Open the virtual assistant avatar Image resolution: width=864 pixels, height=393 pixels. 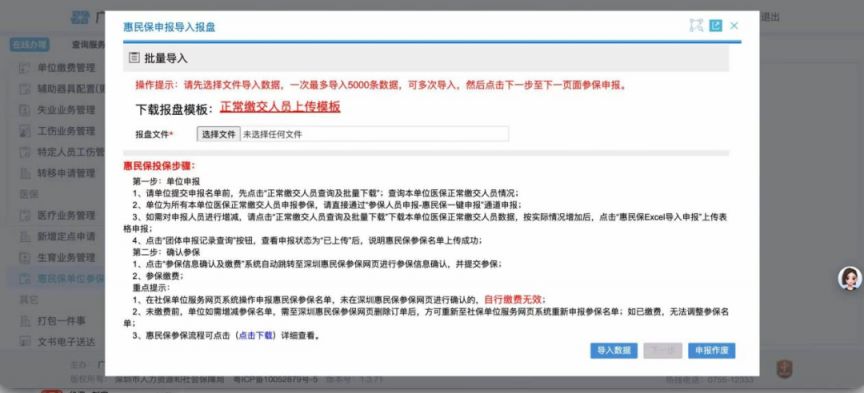click(850, 278)
